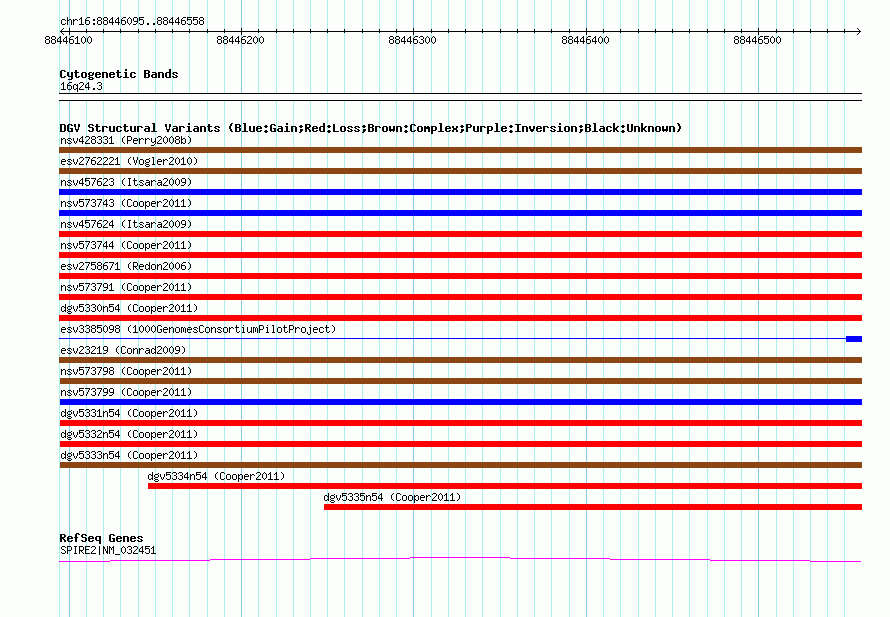Viewport: 890px width, 617px height.
Task: Open variant nsv573798 (Cooper2011) label
Action: click(x=126, y=371)
